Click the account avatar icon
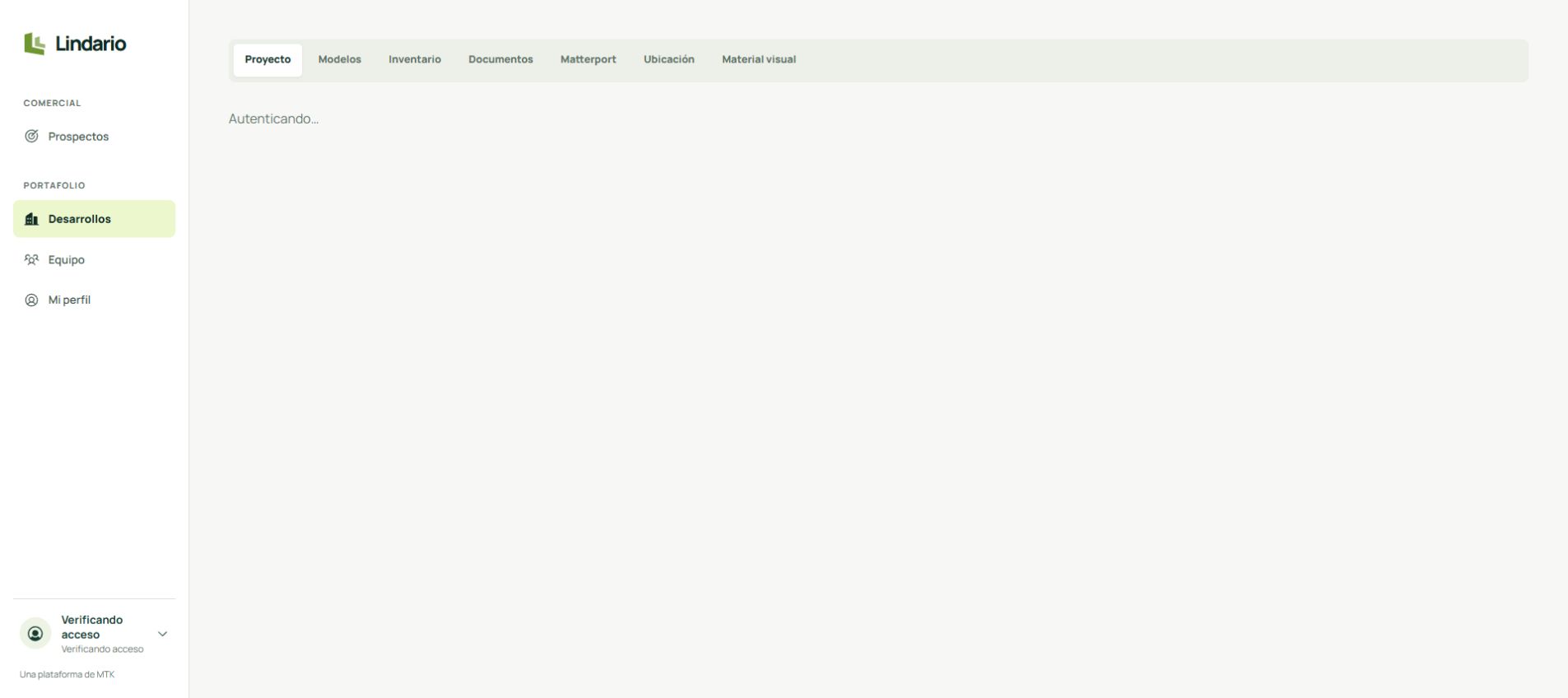The width and height of the screenshot is (1568, 698). 35,634
